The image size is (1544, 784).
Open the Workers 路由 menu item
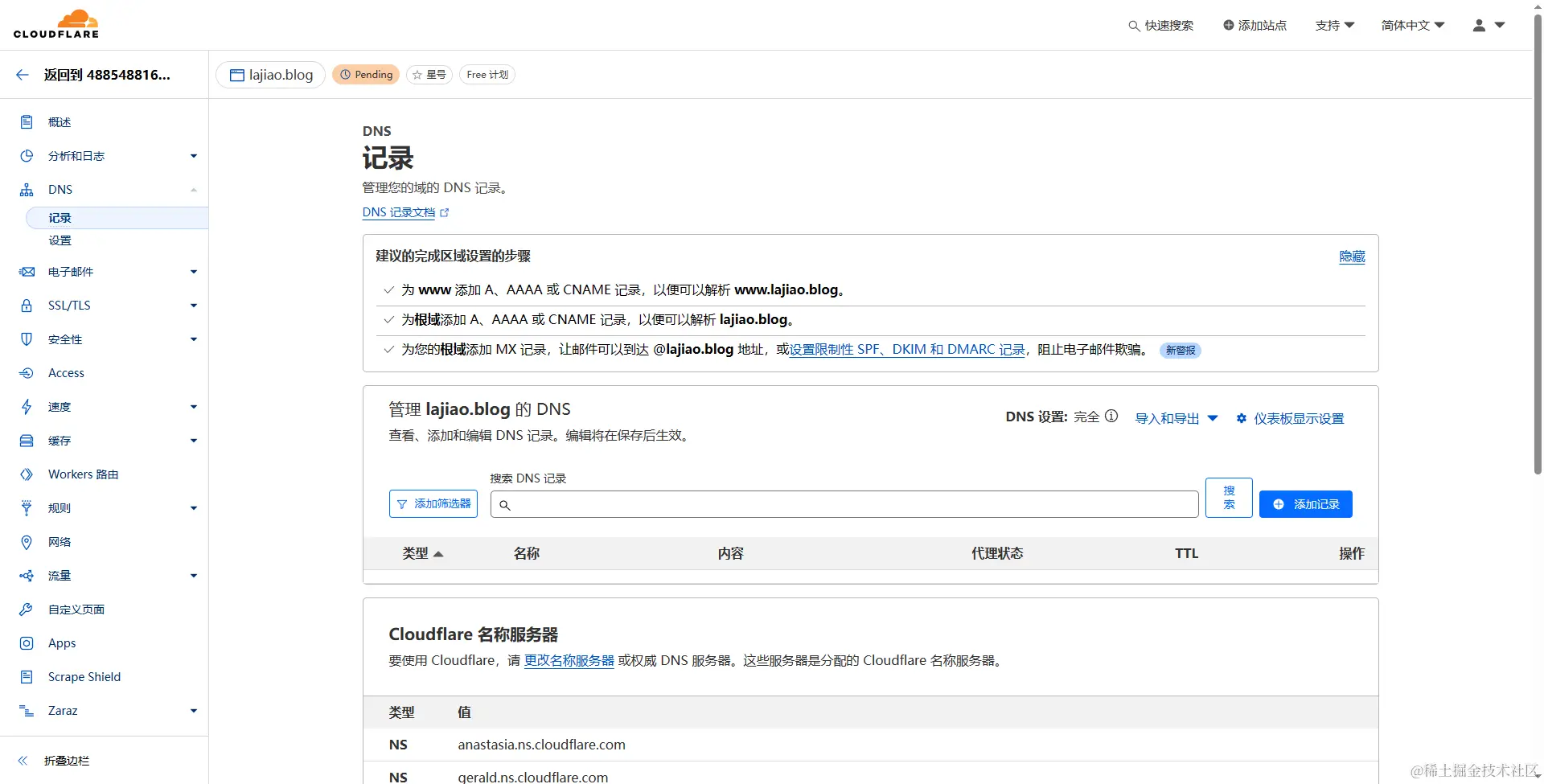[83, 474]
